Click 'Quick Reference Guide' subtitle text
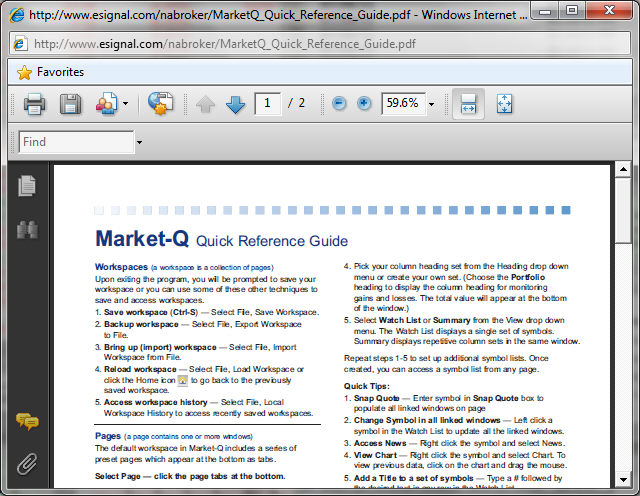This screenshot has height=496, width=640. 272,241
